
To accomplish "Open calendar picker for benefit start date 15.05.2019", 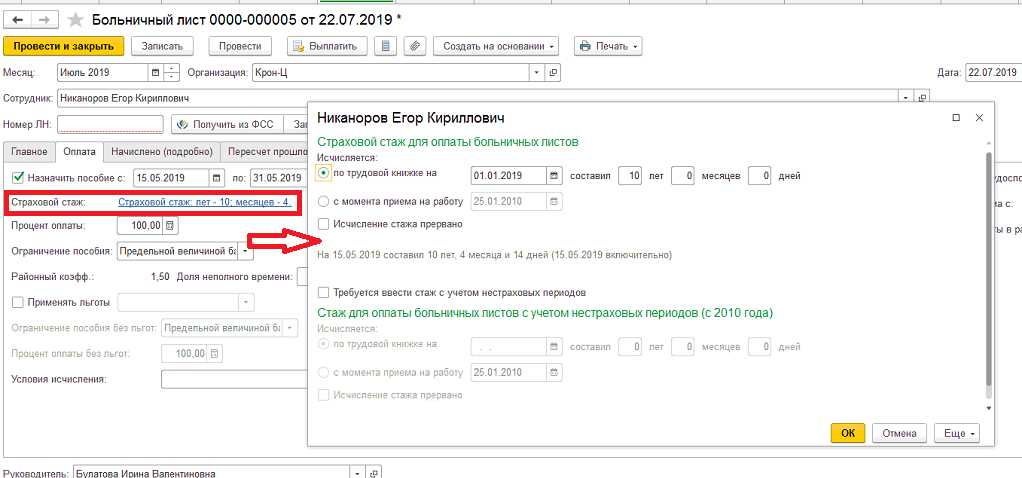I will tap(217, 177).
